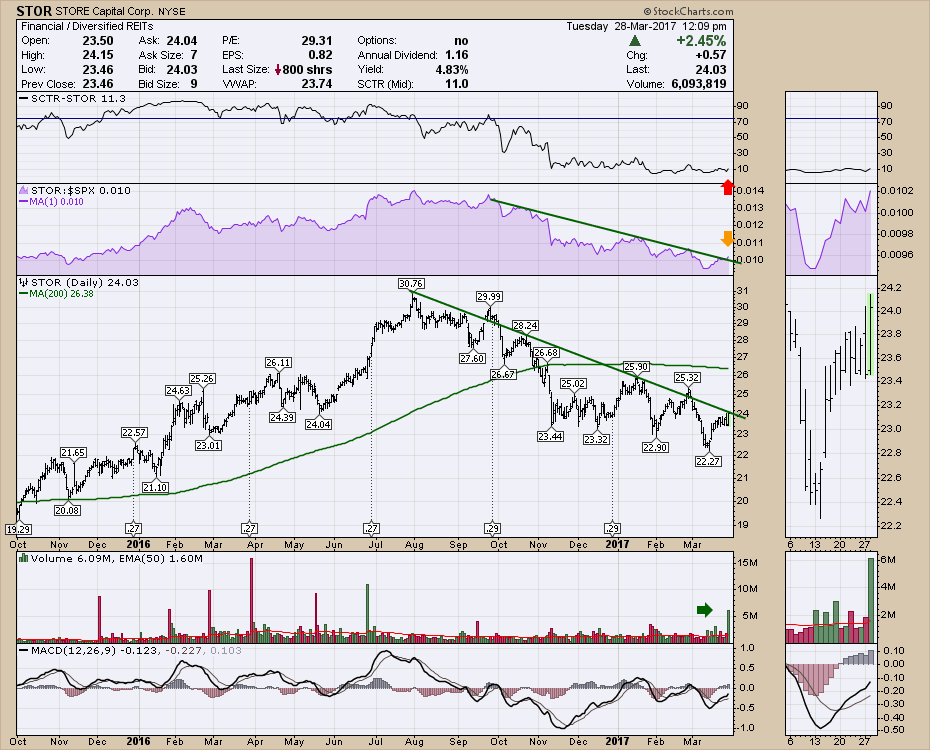Click the 25.32 price label
This screenshot has height=750, width=930.
pyautogui.click(x=687, y=378)
